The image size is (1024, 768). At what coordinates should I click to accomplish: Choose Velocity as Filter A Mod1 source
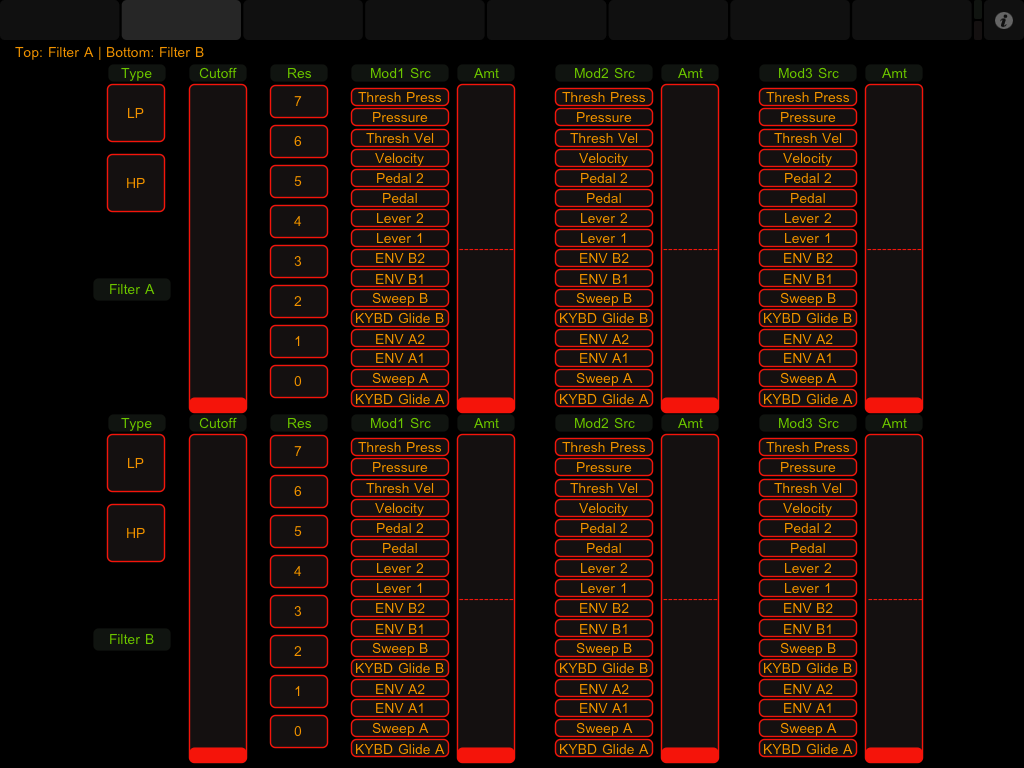[x=400, y=158]
